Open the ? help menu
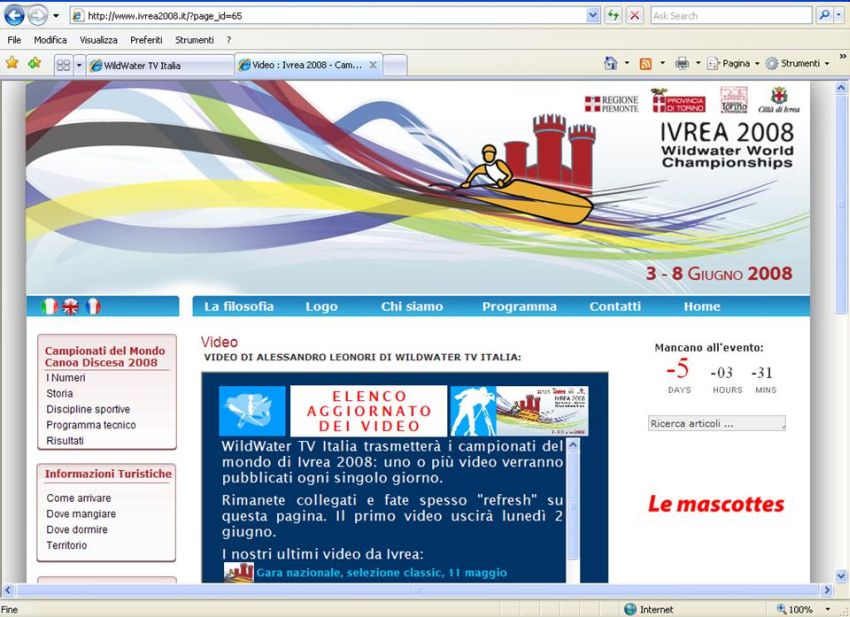This screenshot has width=850, height=617. tap(229, 40)
